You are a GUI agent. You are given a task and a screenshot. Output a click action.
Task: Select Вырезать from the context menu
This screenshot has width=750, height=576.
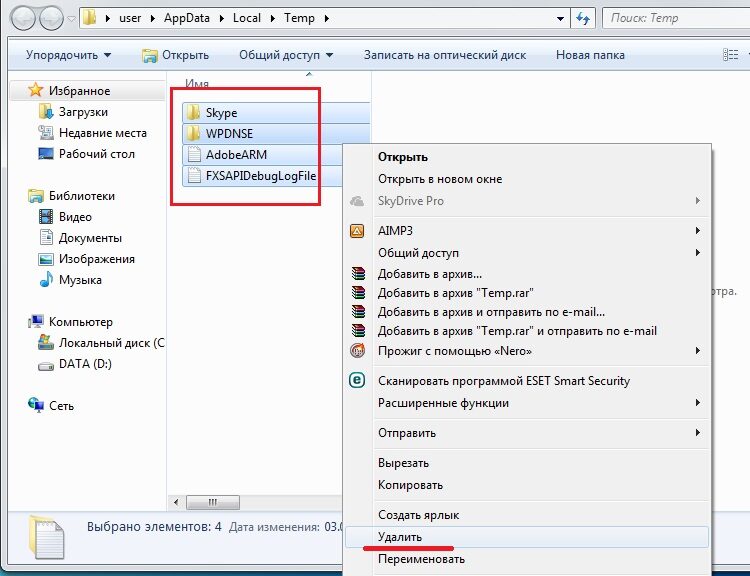(x=403, y=463)
